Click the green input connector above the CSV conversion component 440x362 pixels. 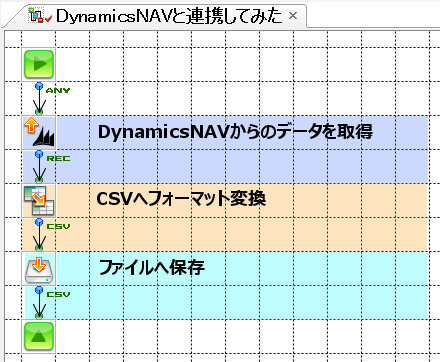click(x=39, y=180)
